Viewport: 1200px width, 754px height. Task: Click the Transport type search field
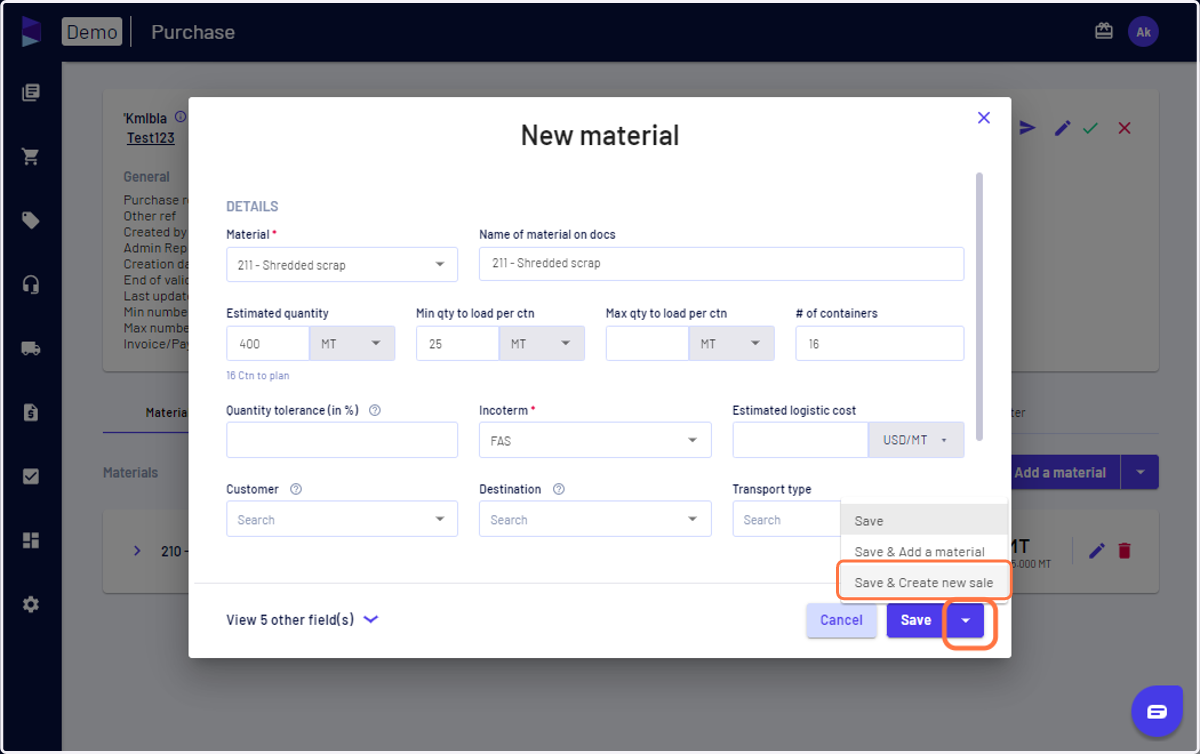[786, 519]
